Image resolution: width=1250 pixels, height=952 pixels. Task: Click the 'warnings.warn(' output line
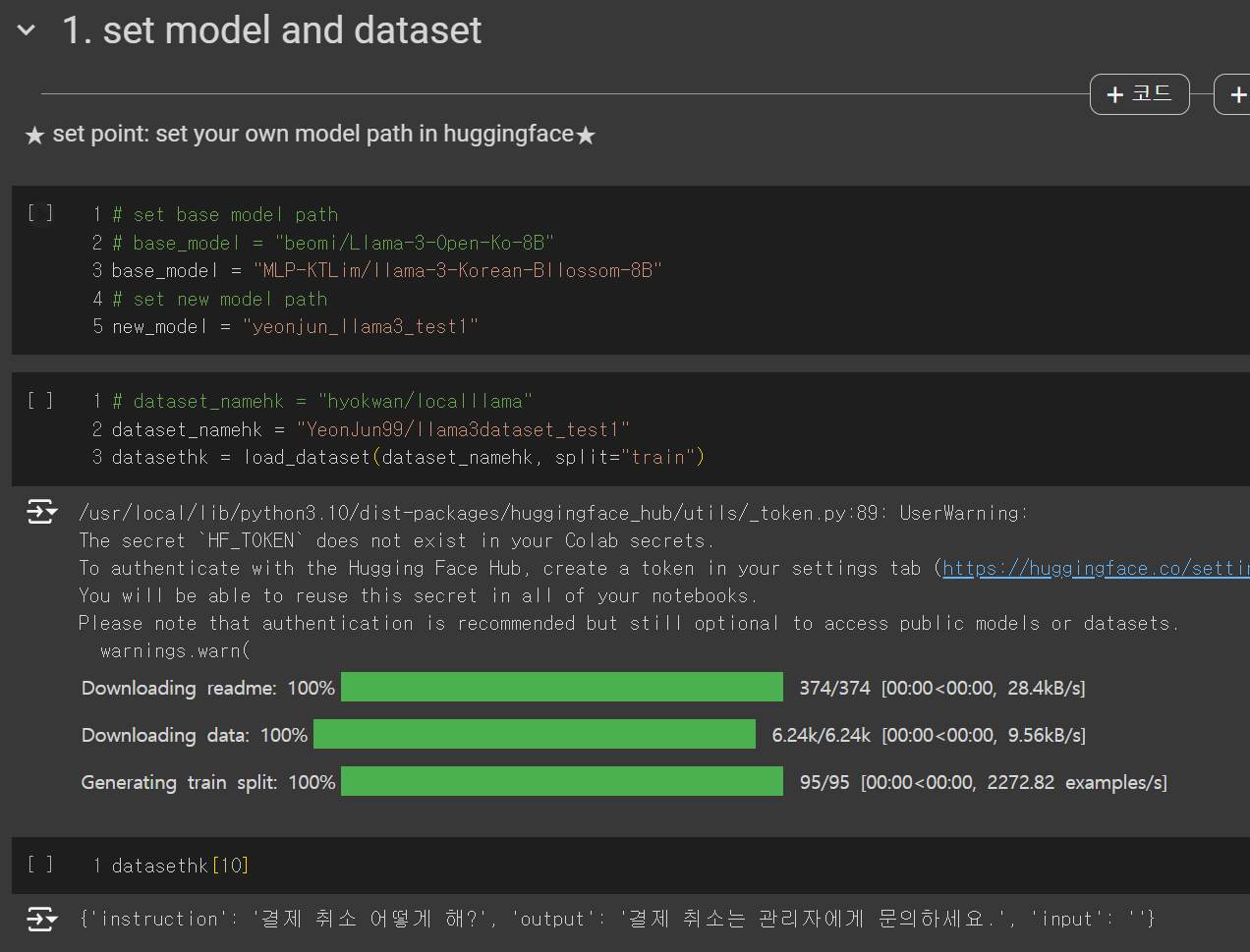[x=175, y=650]
